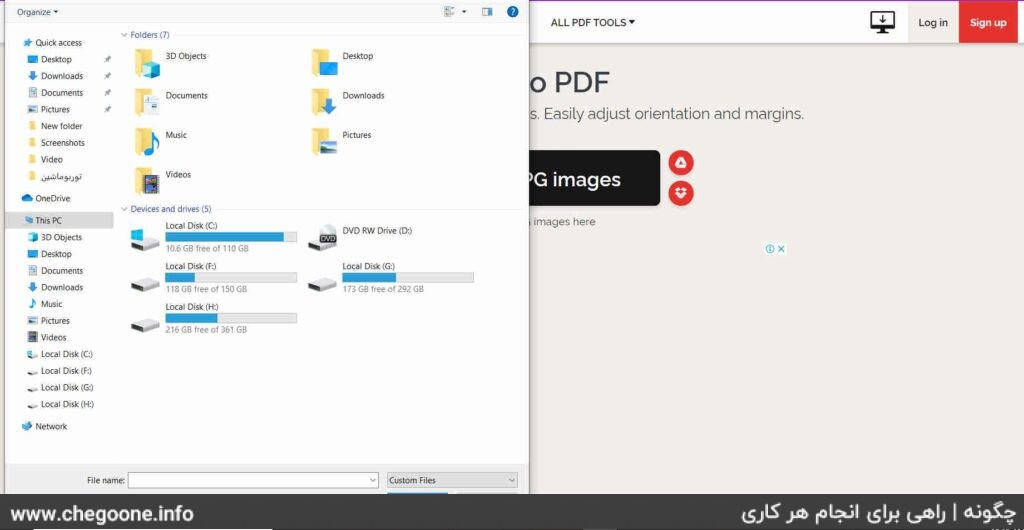Upload from Dropbox icon
Image resolution: width=1024 pixels, height=530 pixels.
[x=681, y=193]
